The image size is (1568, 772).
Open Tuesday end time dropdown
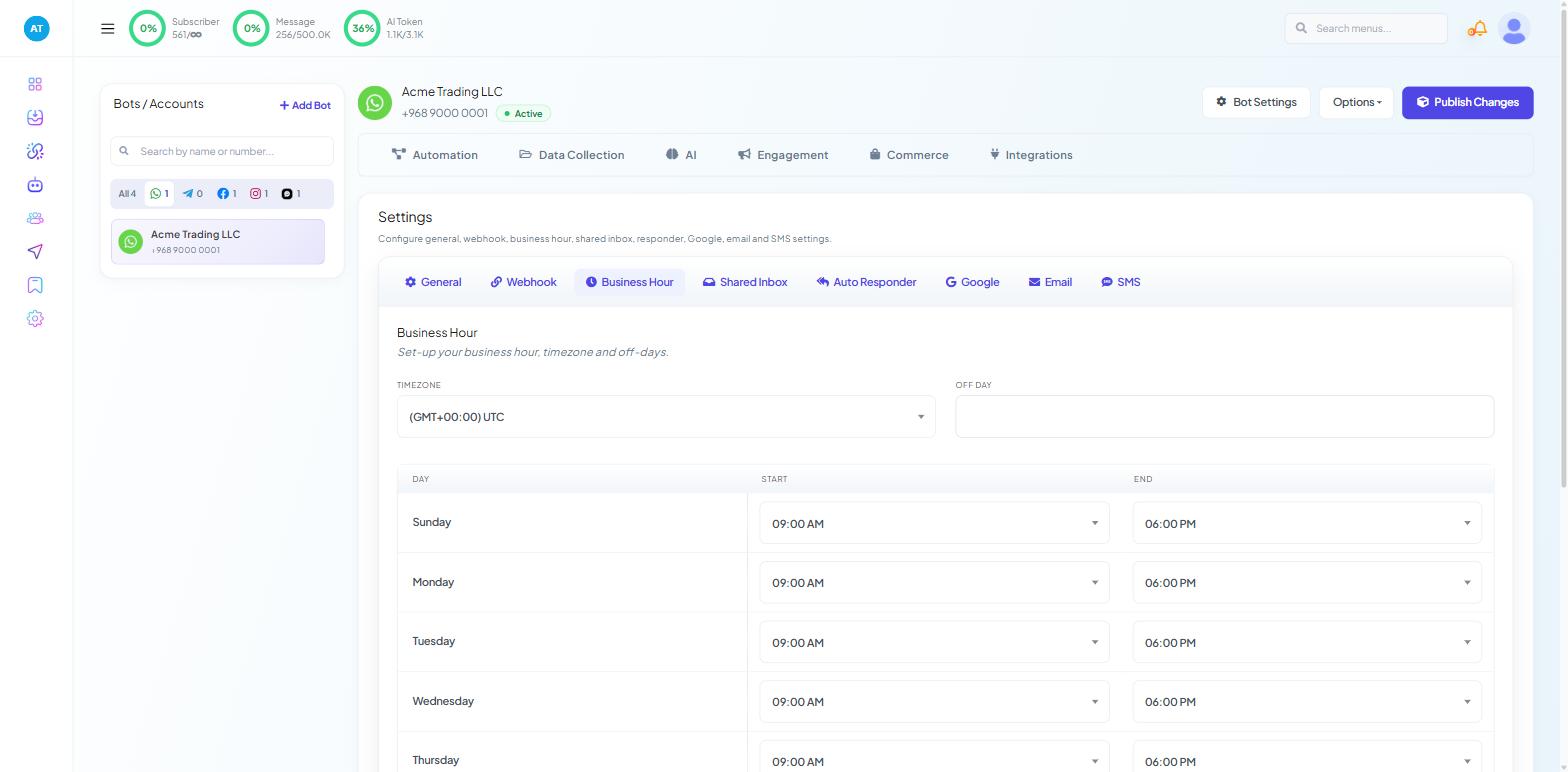pos(1307,642)
